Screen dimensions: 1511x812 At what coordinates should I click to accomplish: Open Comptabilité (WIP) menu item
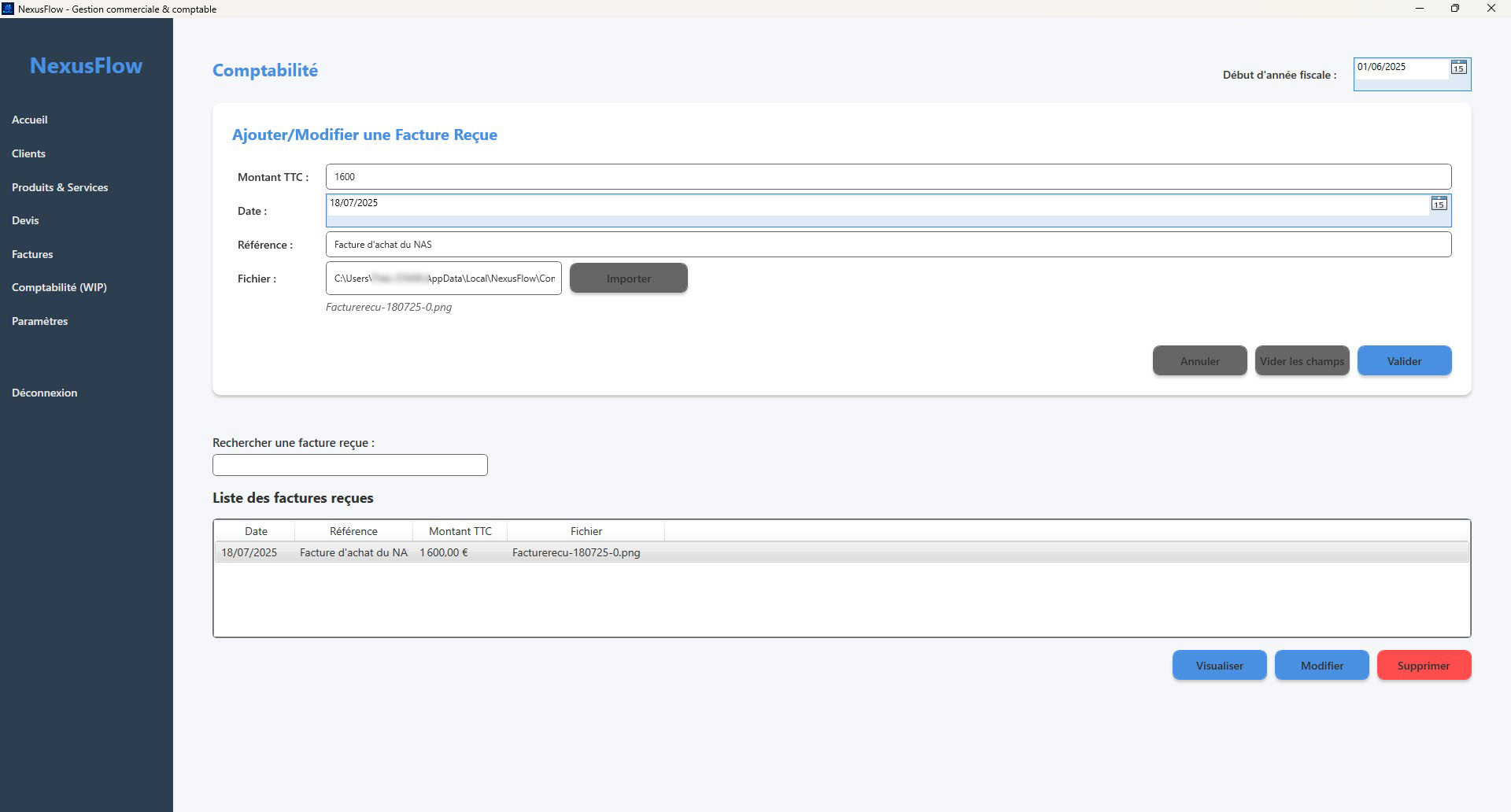point(59,287)
